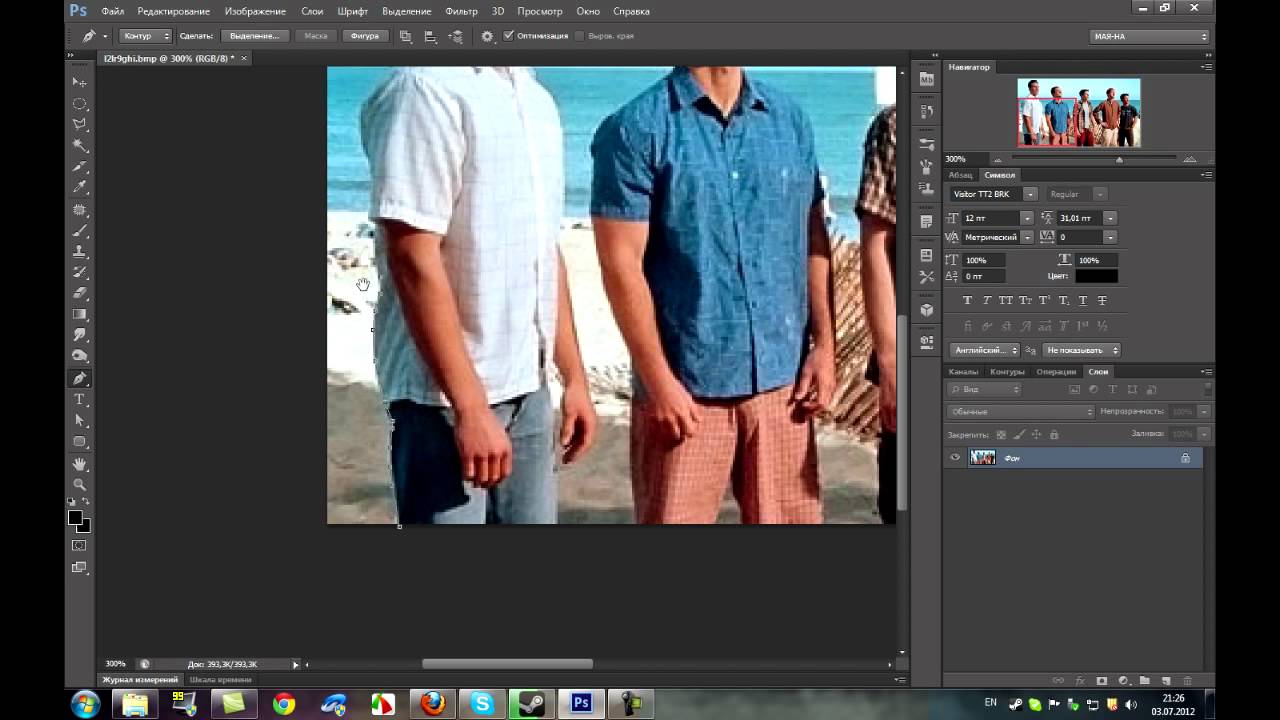
Task: Open Firefox from the Windows taskbar
Action: click(x=433, y=704)
